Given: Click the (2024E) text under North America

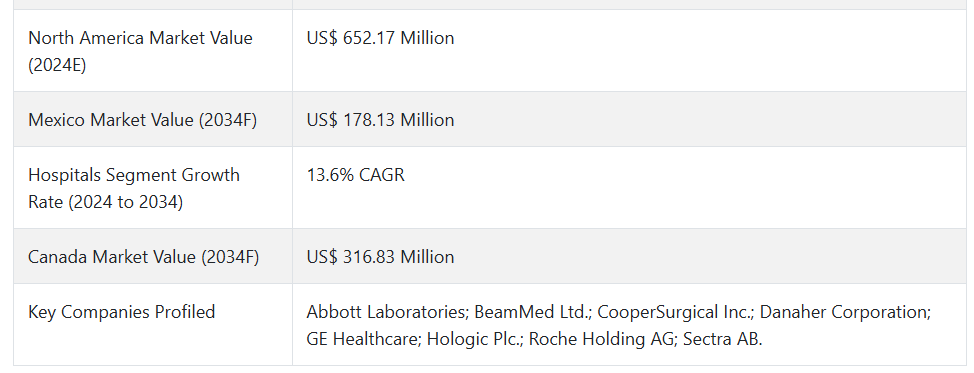Looking at the screenshot, I should pyautogui.click(x=57, y=65).
